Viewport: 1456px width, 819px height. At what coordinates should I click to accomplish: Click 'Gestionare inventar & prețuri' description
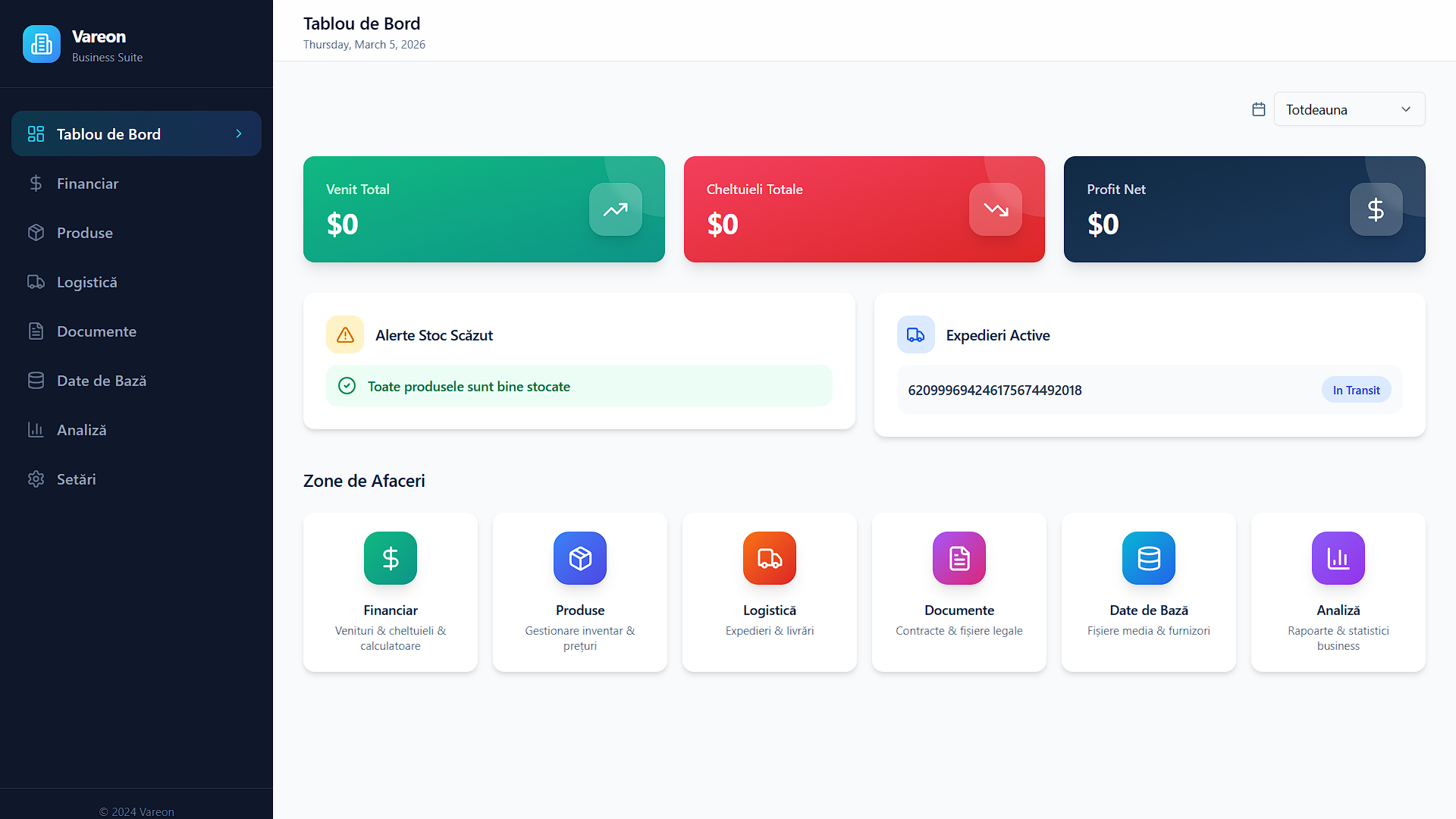pyautogui.click(x=580, y=639)
